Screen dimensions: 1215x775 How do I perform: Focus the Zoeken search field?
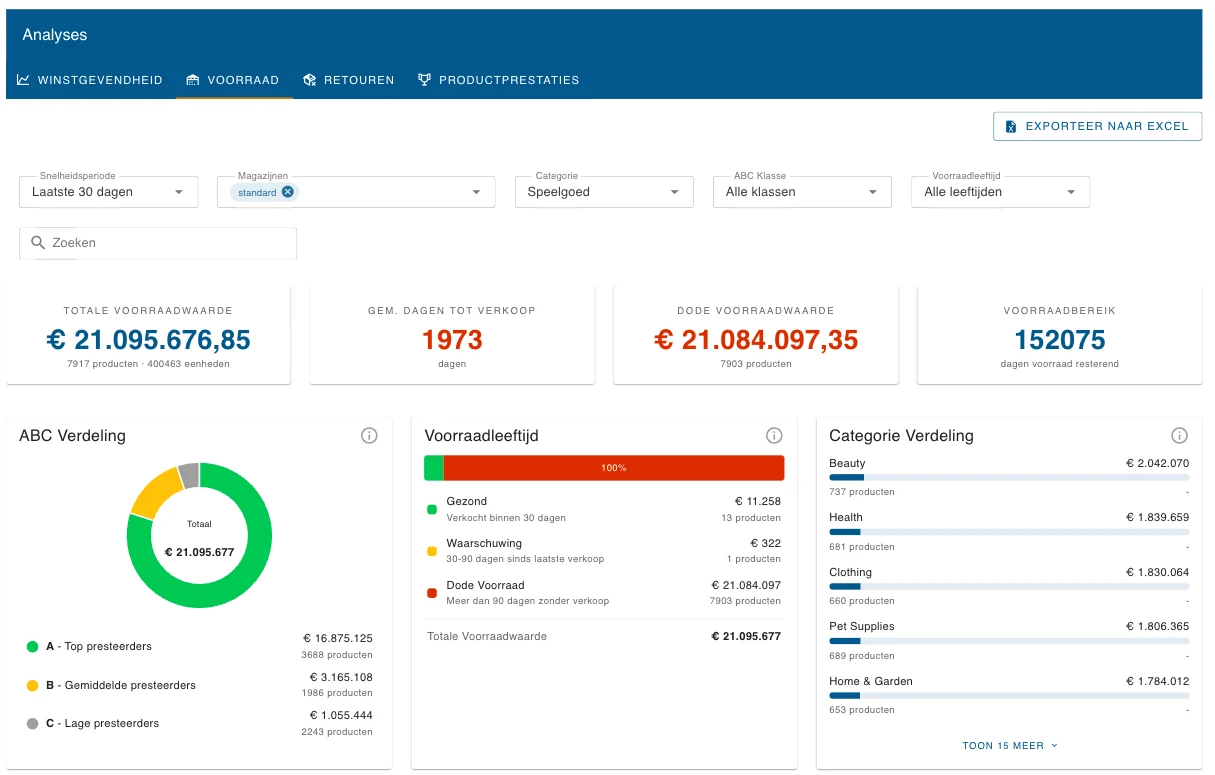pos(158,243)
